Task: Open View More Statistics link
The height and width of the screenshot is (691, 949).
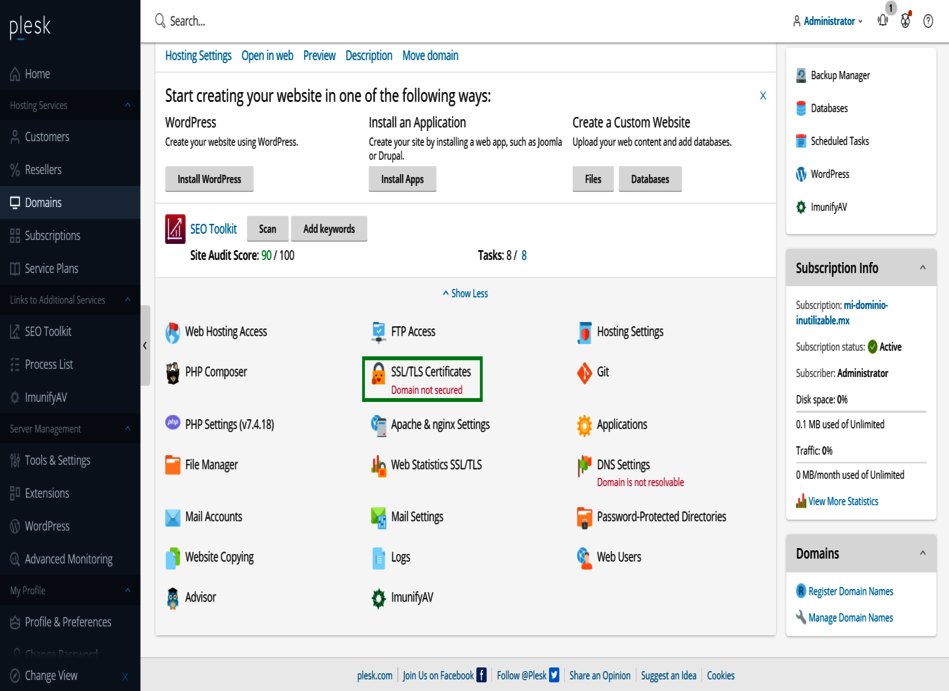Action: 843,502
